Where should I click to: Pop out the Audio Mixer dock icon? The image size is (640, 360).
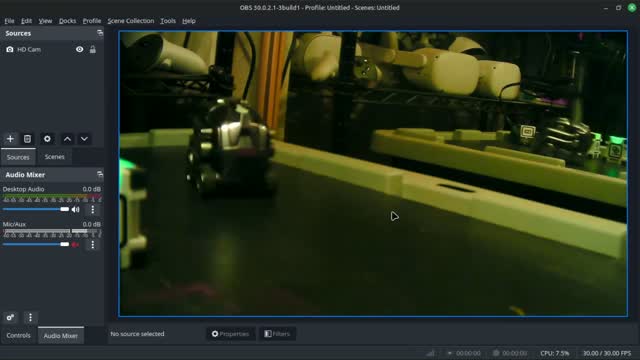click(x=100, y=175)
